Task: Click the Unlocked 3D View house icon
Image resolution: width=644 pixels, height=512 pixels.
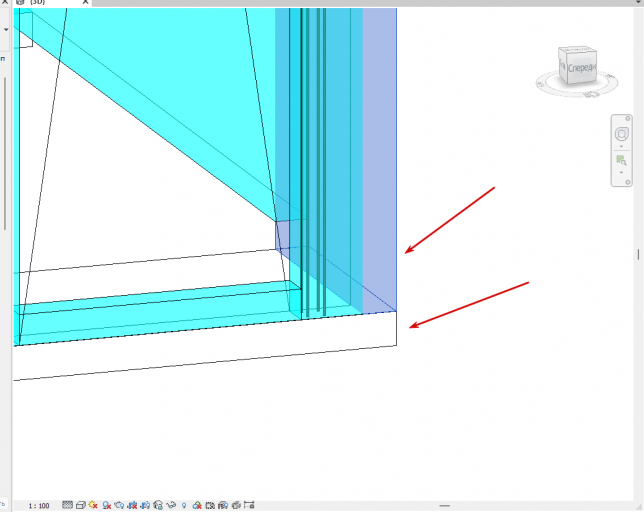Action: (158, 505)
